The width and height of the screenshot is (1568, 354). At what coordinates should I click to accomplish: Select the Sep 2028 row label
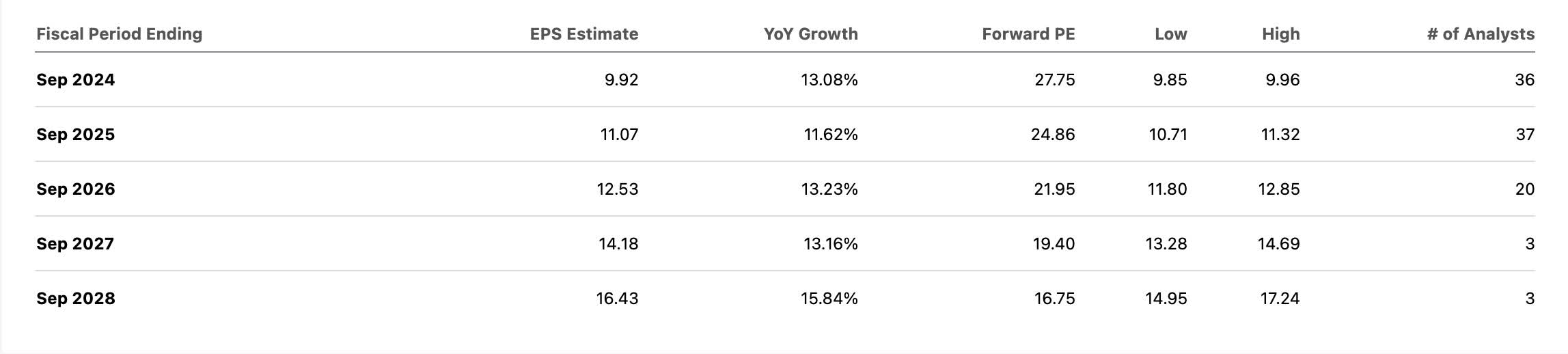click(x=76, y=299)
